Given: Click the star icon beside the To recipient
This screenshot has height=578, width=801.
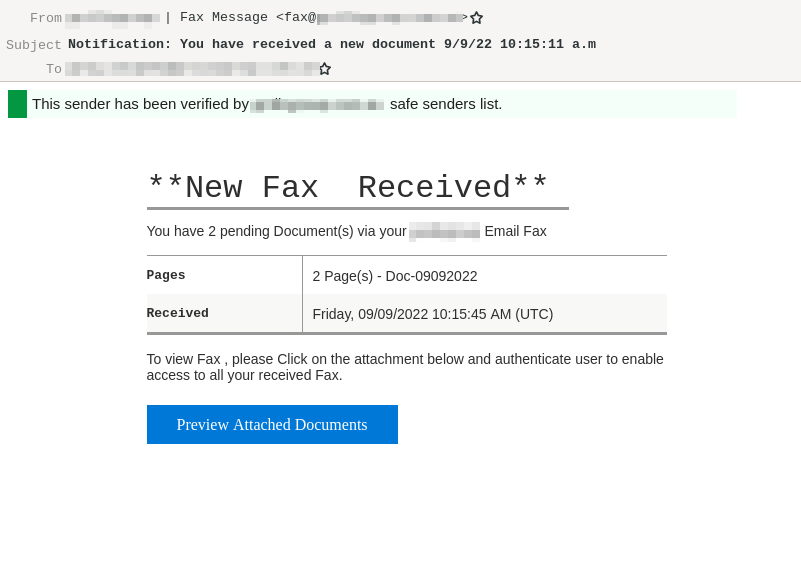Looking at the screenshot, I should [x=324, y=69].
